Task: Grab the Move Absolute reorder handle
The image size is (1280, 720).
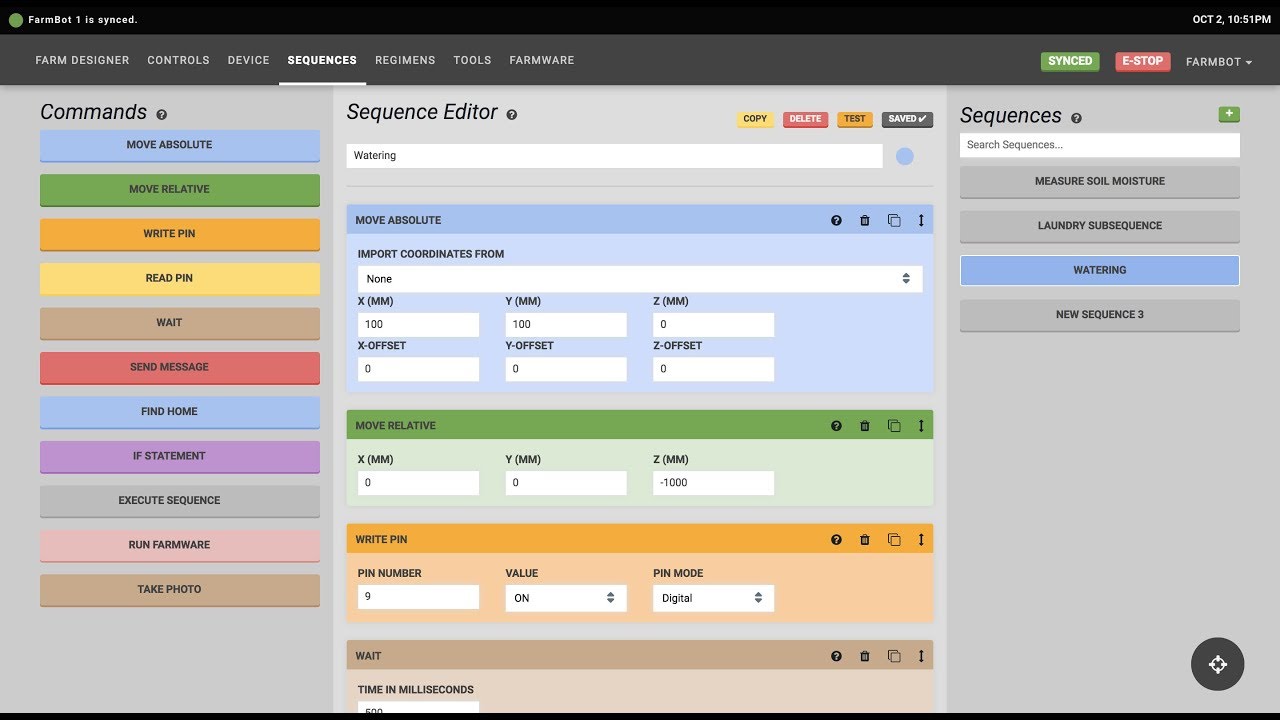Action: point(921,220)
